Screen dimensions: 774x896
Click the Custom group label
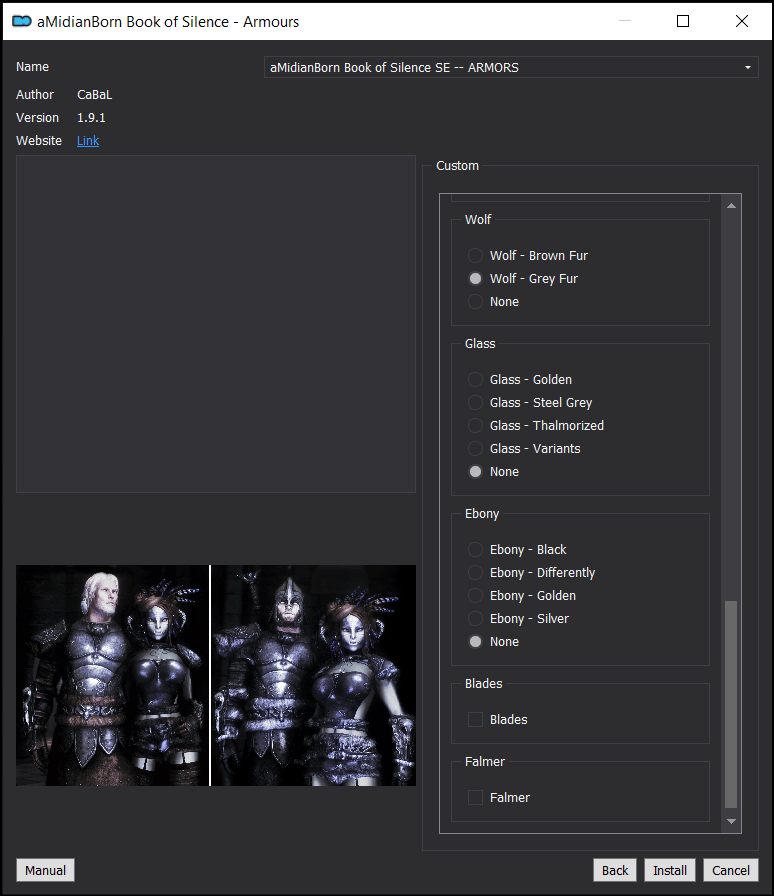click(x=457, y=166)
